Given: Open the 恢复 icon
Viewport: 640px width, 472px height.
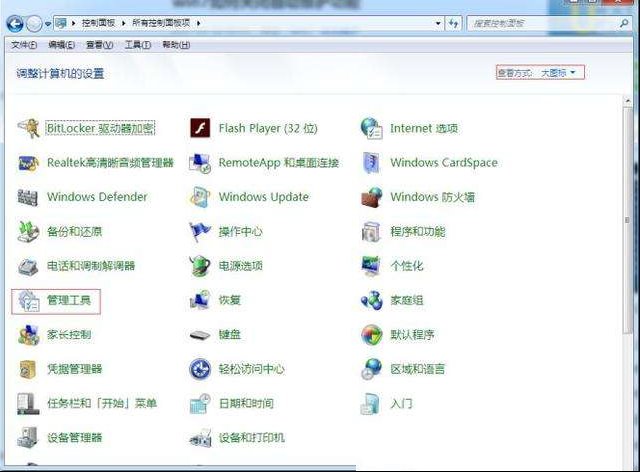Looking at the screenshot, I should [200, 301].
